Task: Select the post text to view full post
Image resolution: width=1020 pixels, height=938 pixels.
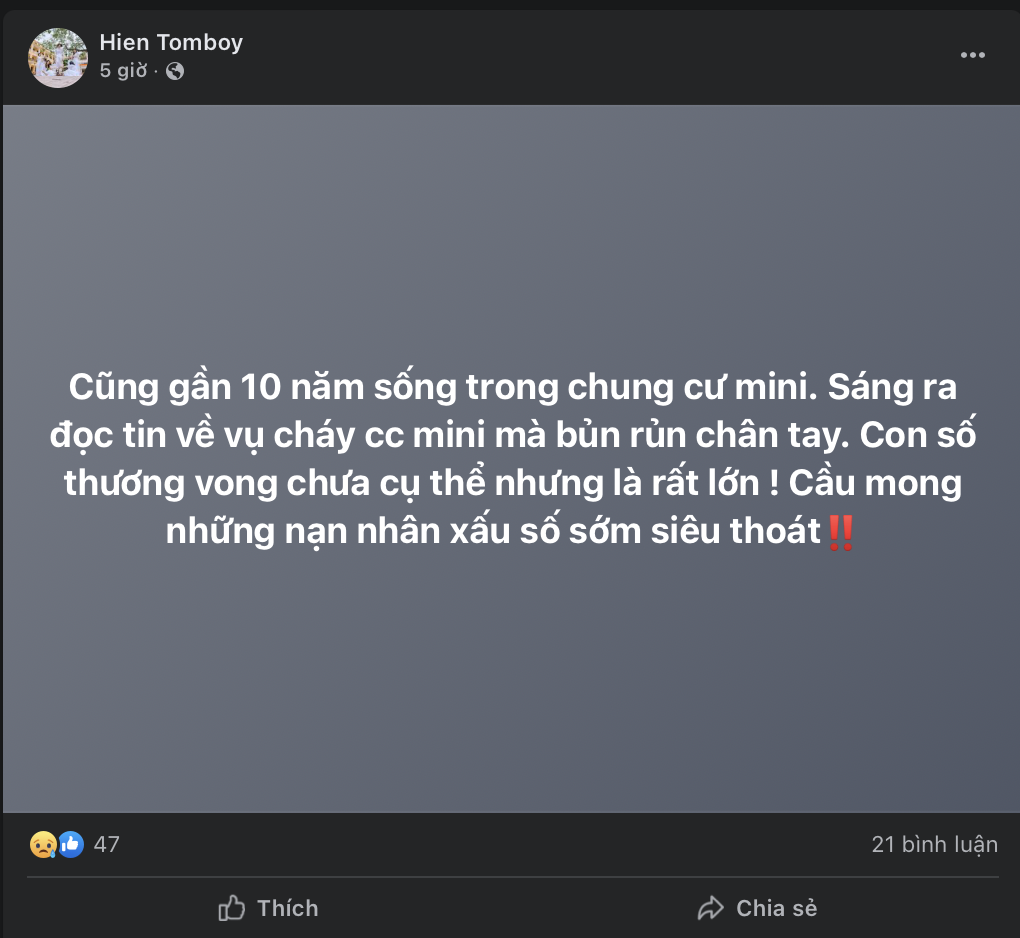Action: [x=510, y=458]
